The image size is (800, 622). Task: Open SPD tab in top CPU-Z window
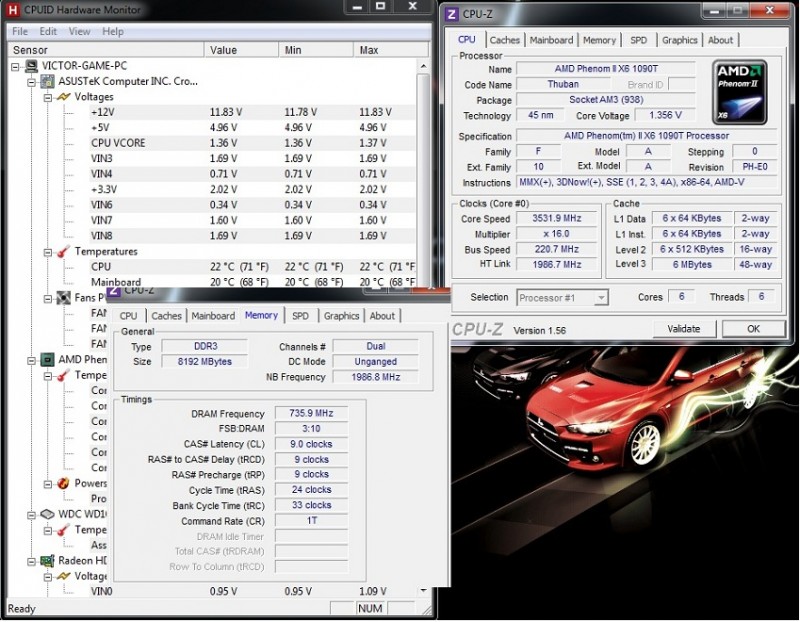tap(638, 40)
